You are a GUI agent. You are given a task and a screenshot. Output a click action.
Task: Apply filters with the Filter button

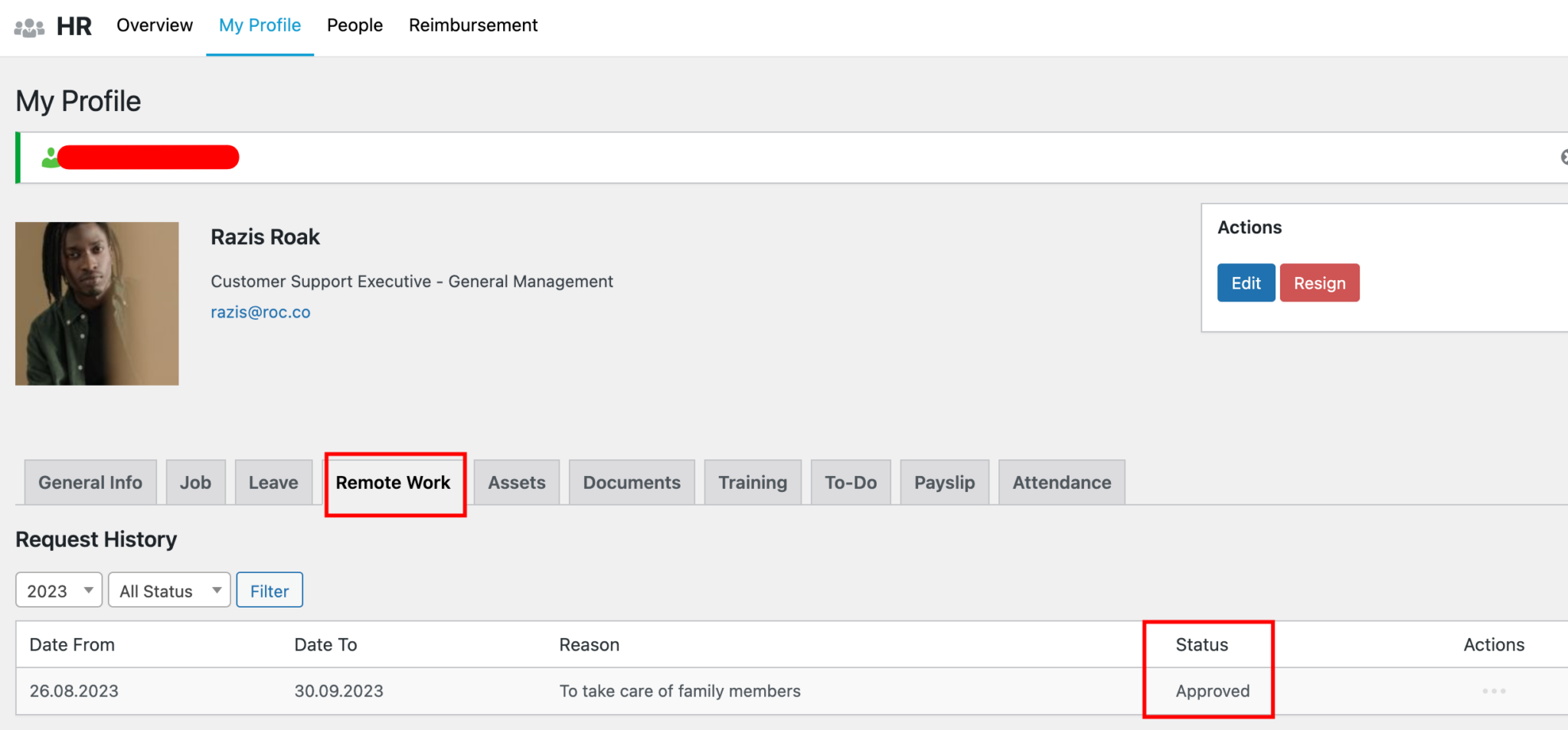pos(269,590)
